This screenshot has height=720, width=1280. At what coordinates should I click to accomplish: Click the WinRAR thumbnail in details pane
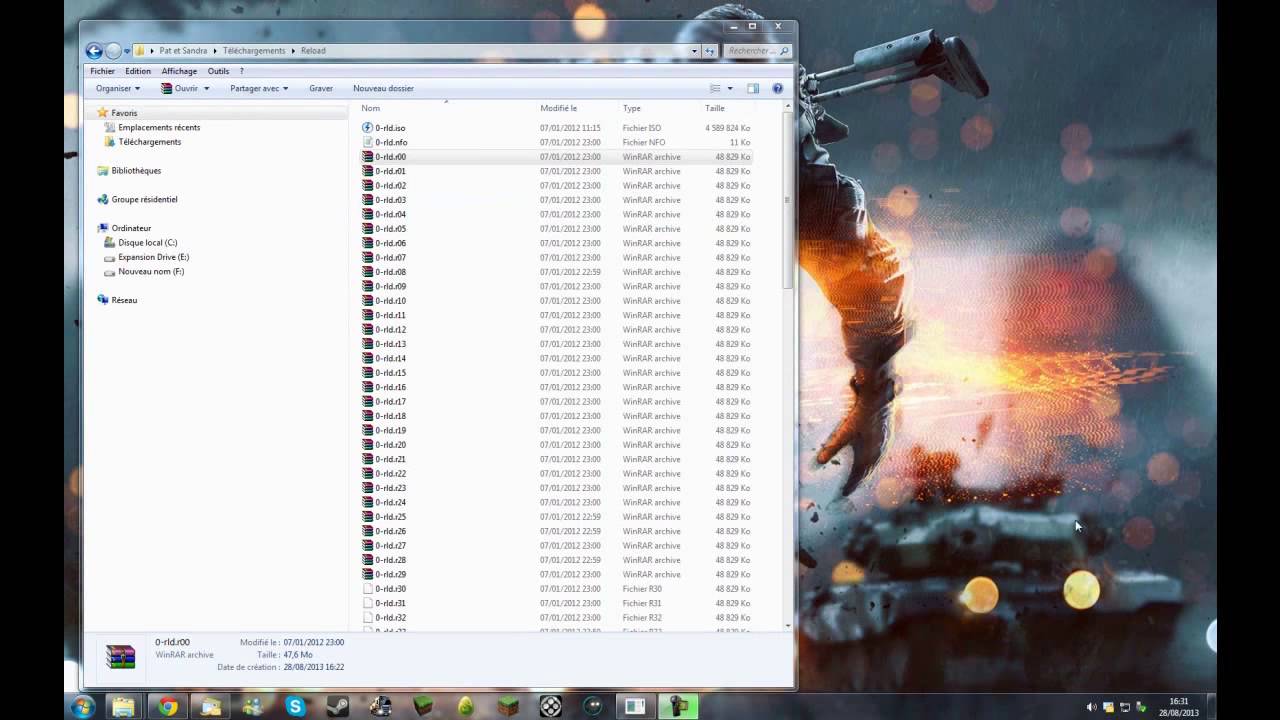(x=121, y=656)
